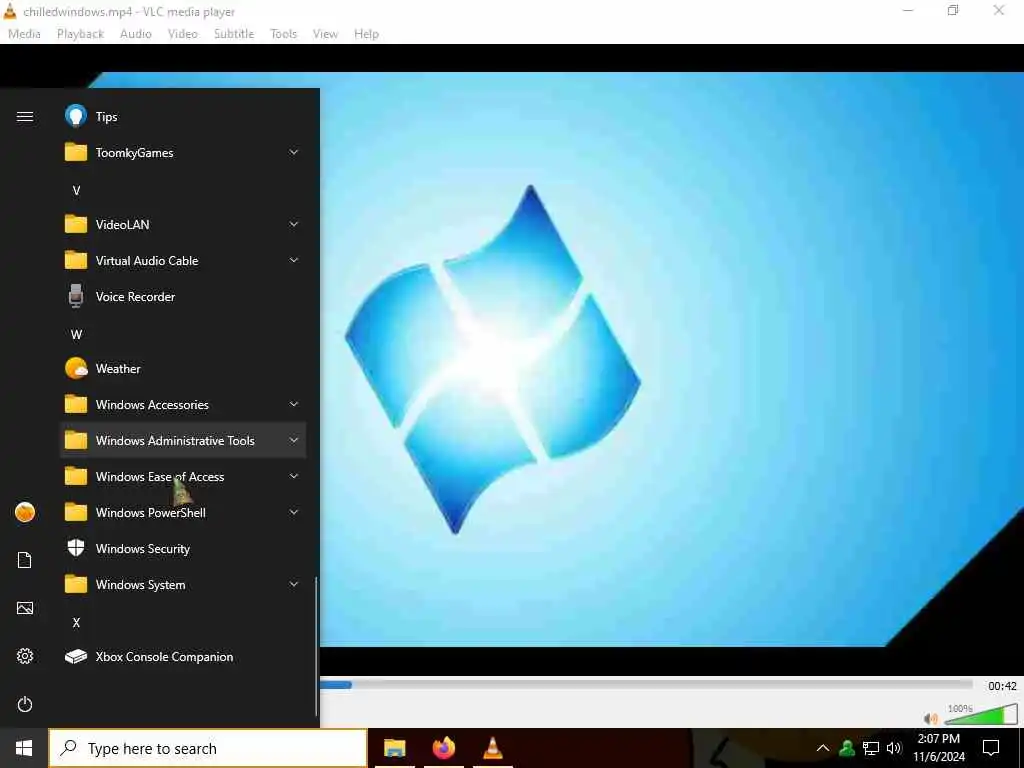
Task: Select the Virtual Audio Cable label
Action: click(147, 261)
